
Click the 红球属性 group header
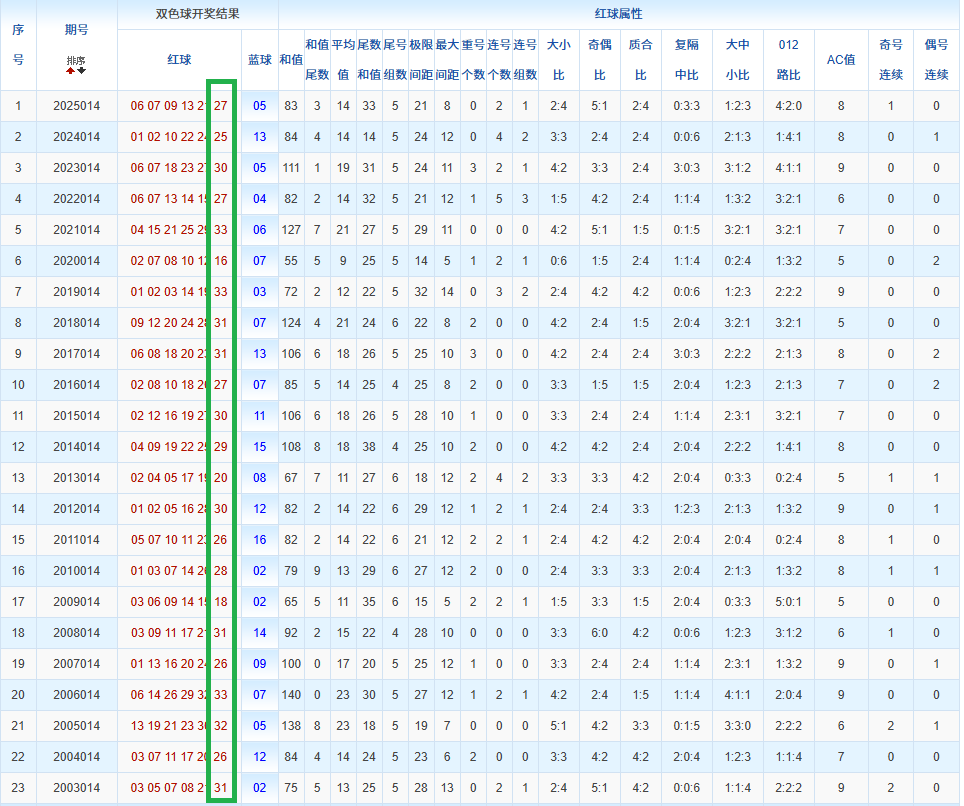(x=618, y=15)
